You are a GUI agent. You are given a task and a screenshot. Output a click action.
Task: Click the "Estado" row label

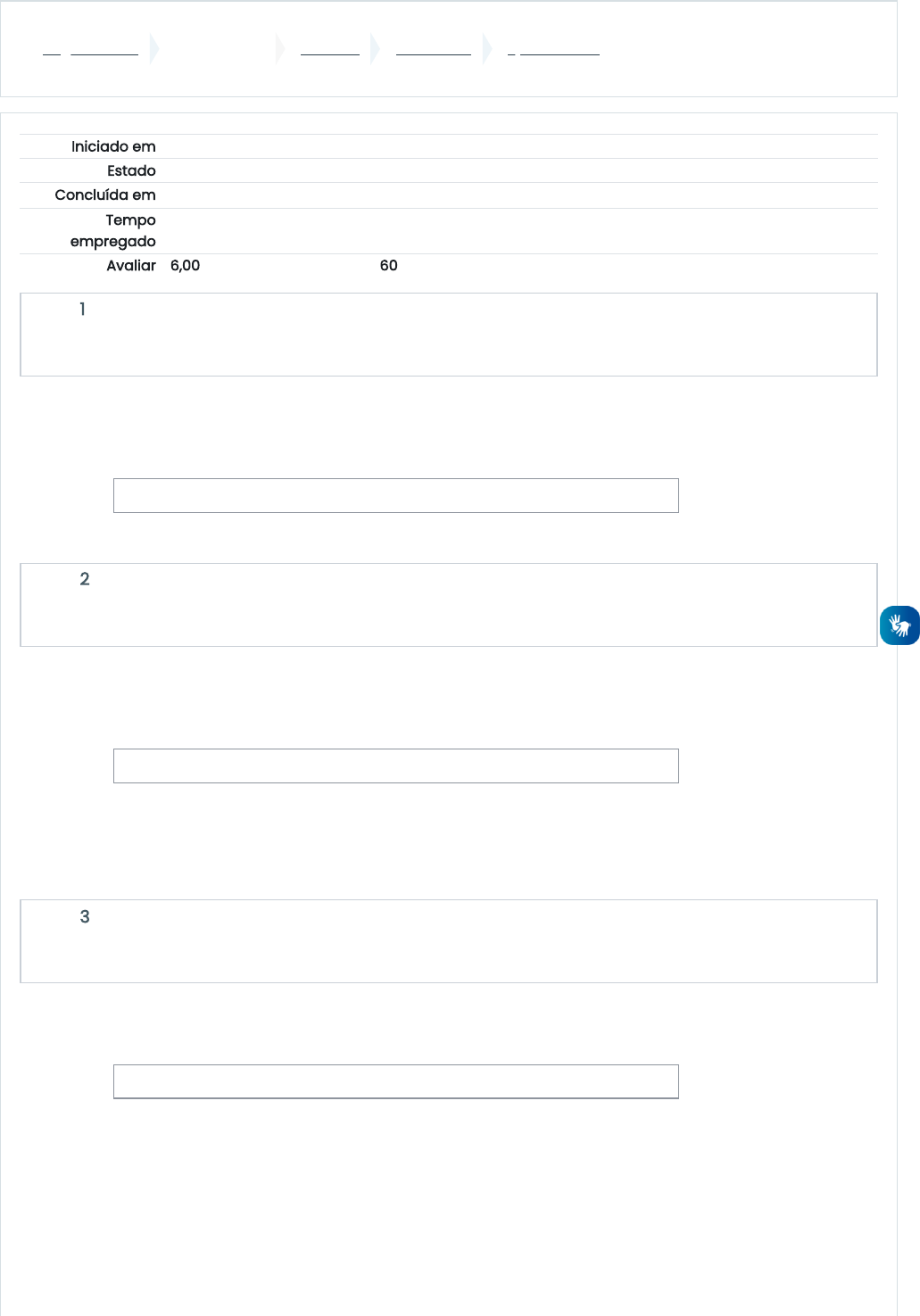pos(131,170)
